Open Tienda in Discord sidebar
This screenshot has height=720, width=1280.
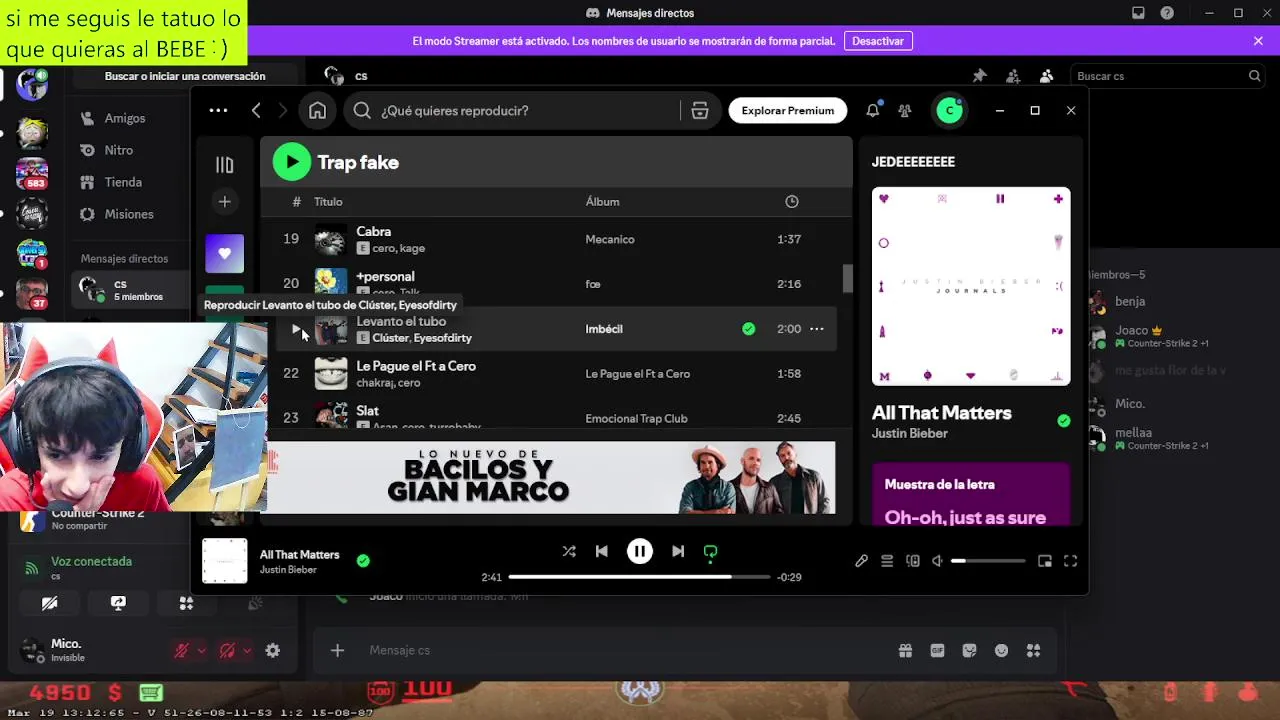click(x=123, y=182)
